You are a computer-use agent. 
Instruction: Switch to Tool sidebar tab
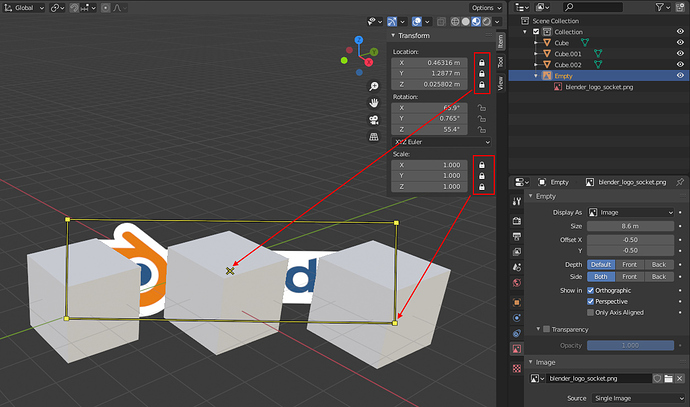(x=500, y=62)
